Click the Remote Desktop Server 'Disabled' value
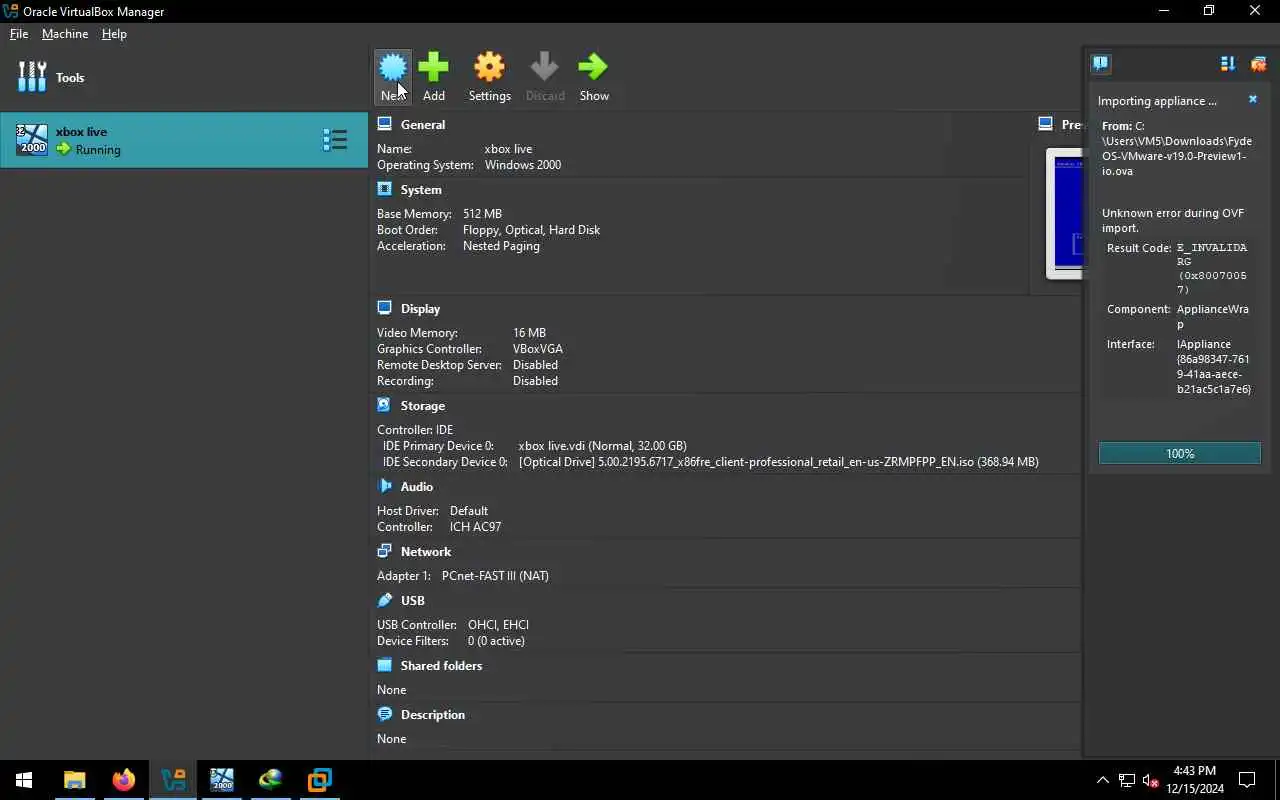Screen dimensions: 1280x800 [x=535, y=365]
